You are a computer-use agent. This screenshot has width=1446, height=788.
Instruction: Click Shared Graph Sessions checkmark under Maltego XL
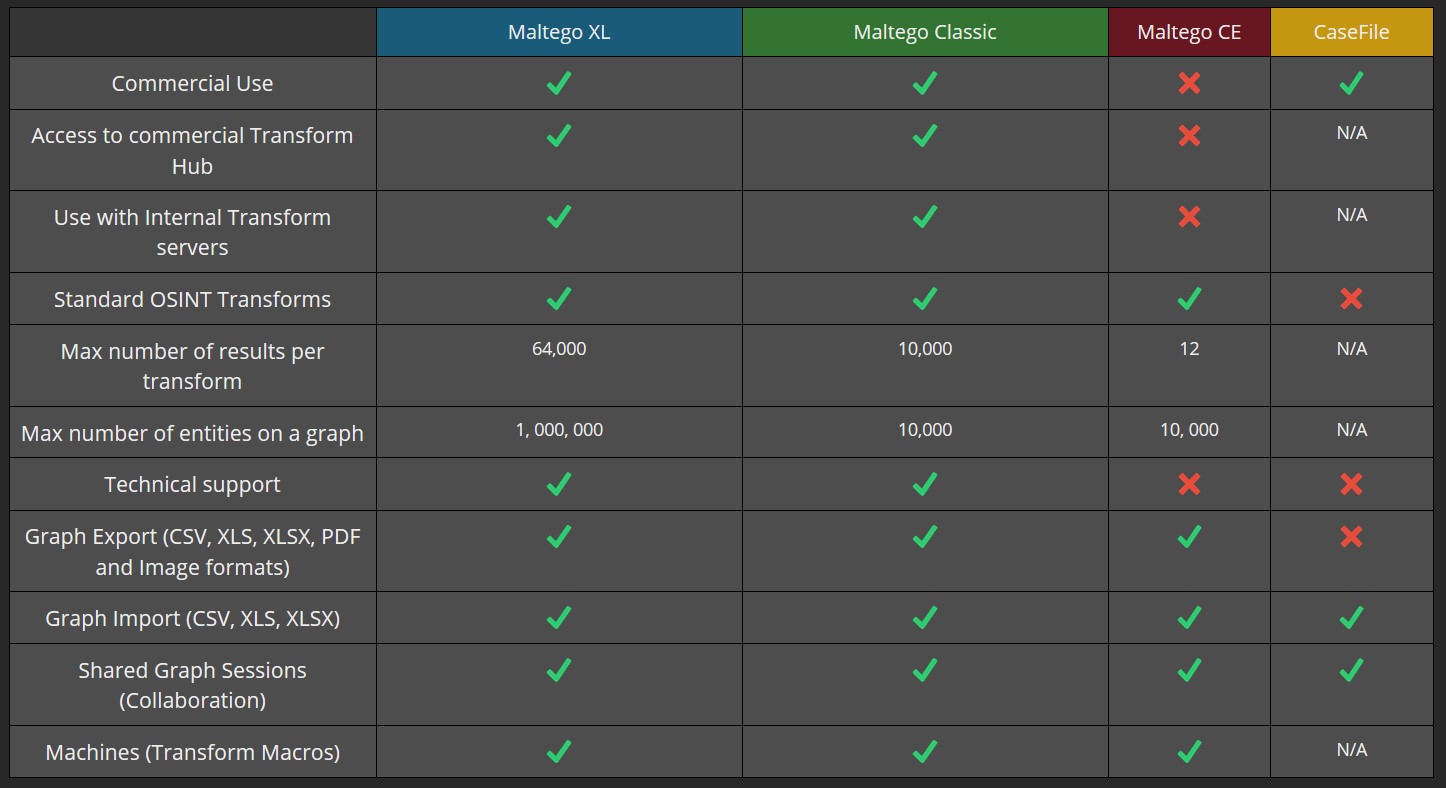click(x=559, y=670)
